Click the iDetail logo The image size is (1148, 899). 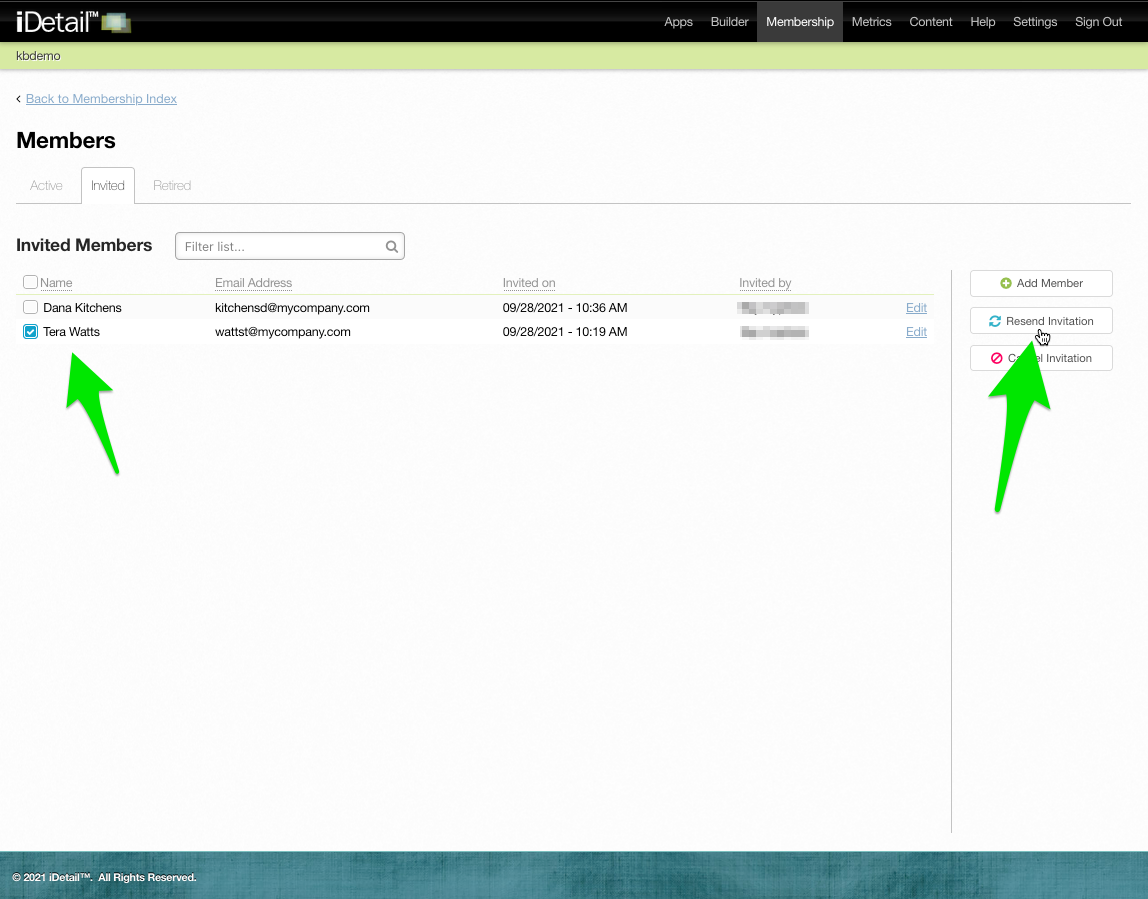73,22
